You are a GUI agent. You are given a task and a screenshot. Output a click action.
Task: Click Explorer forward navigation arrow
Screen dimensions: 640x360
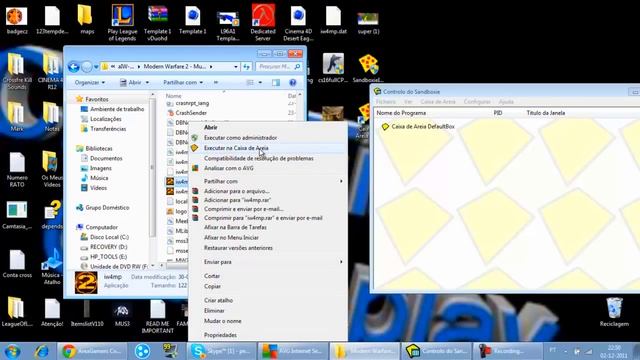87,67
